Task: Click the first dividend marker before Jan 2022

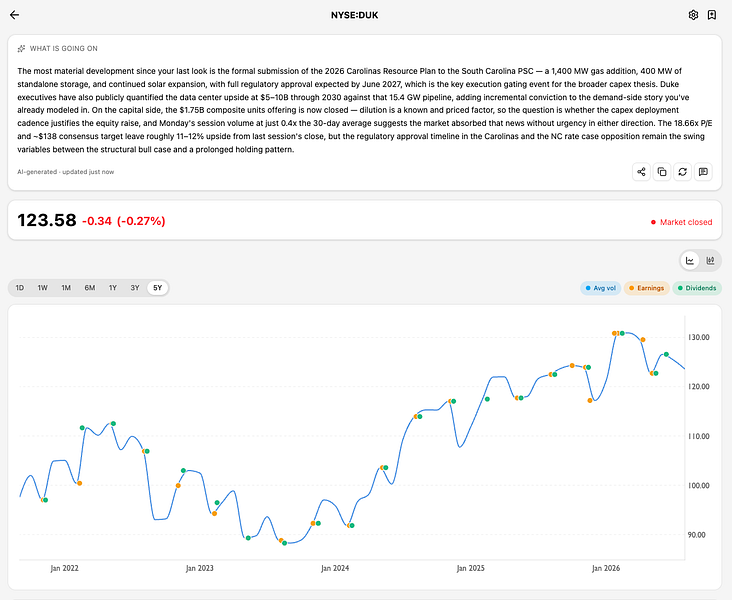Action: point(45,500)
